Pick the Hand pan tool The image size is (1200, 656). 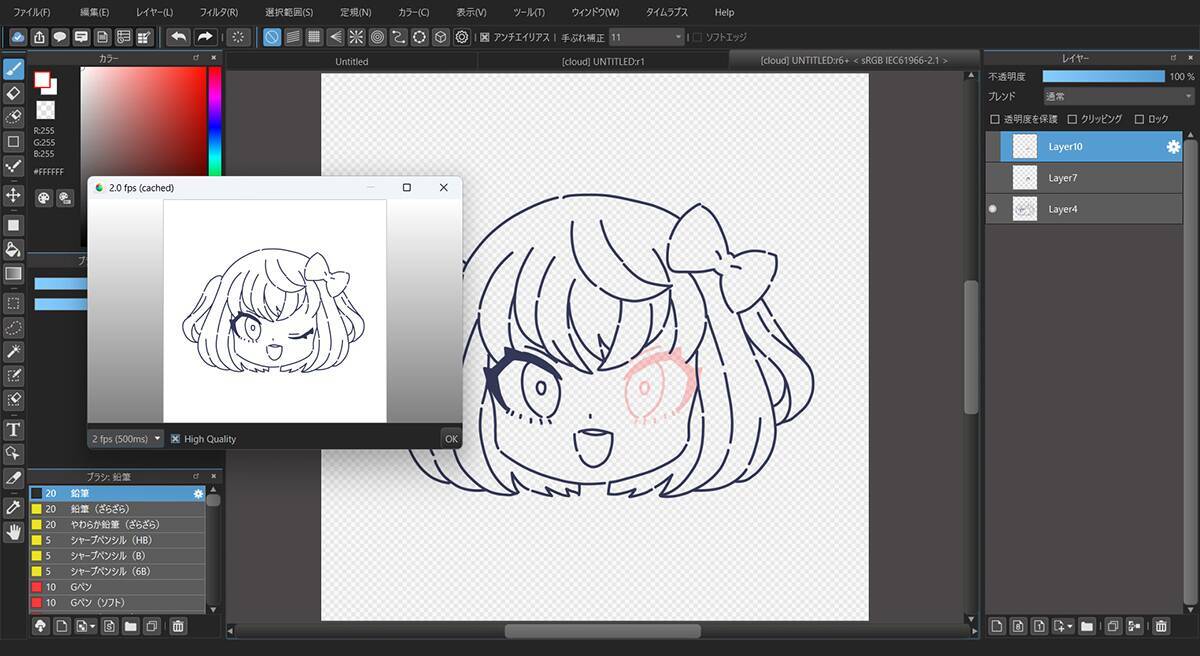(x=14, y=532)
